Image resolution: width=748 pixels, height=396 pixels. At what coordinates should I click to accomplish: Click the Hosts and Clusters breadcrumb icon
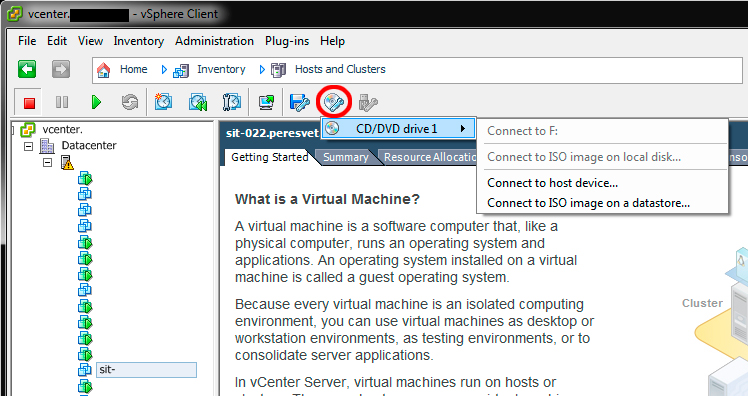tap(279, 70)
